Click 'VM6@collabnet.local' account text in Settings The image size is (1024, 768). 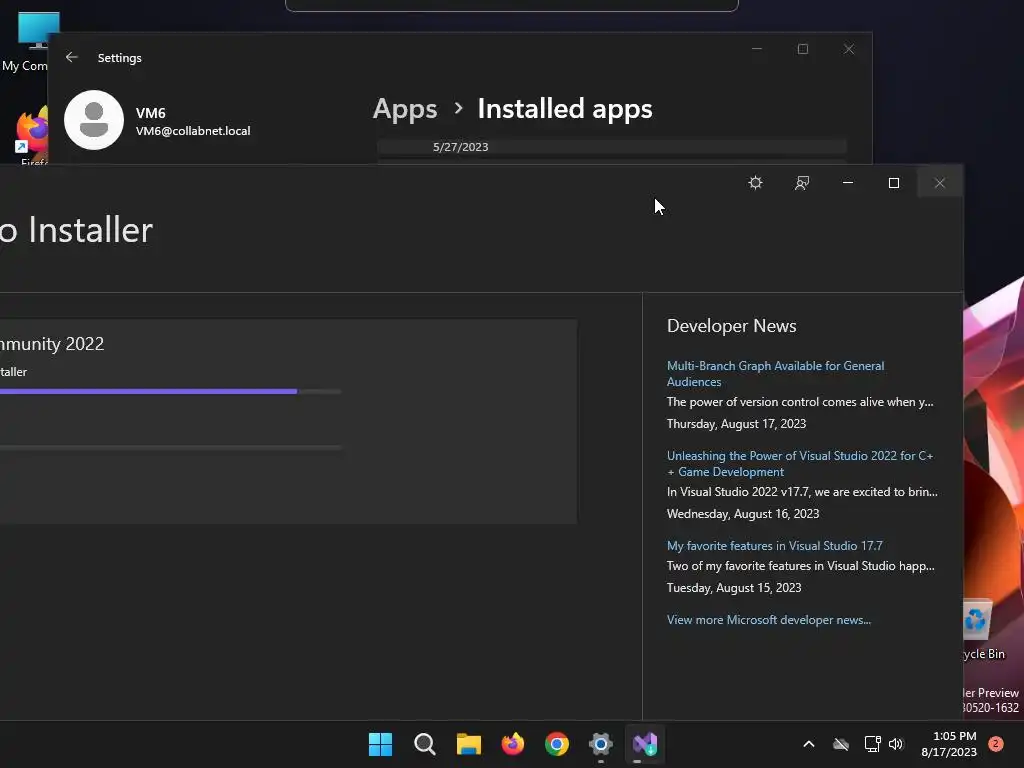(193, 131)
